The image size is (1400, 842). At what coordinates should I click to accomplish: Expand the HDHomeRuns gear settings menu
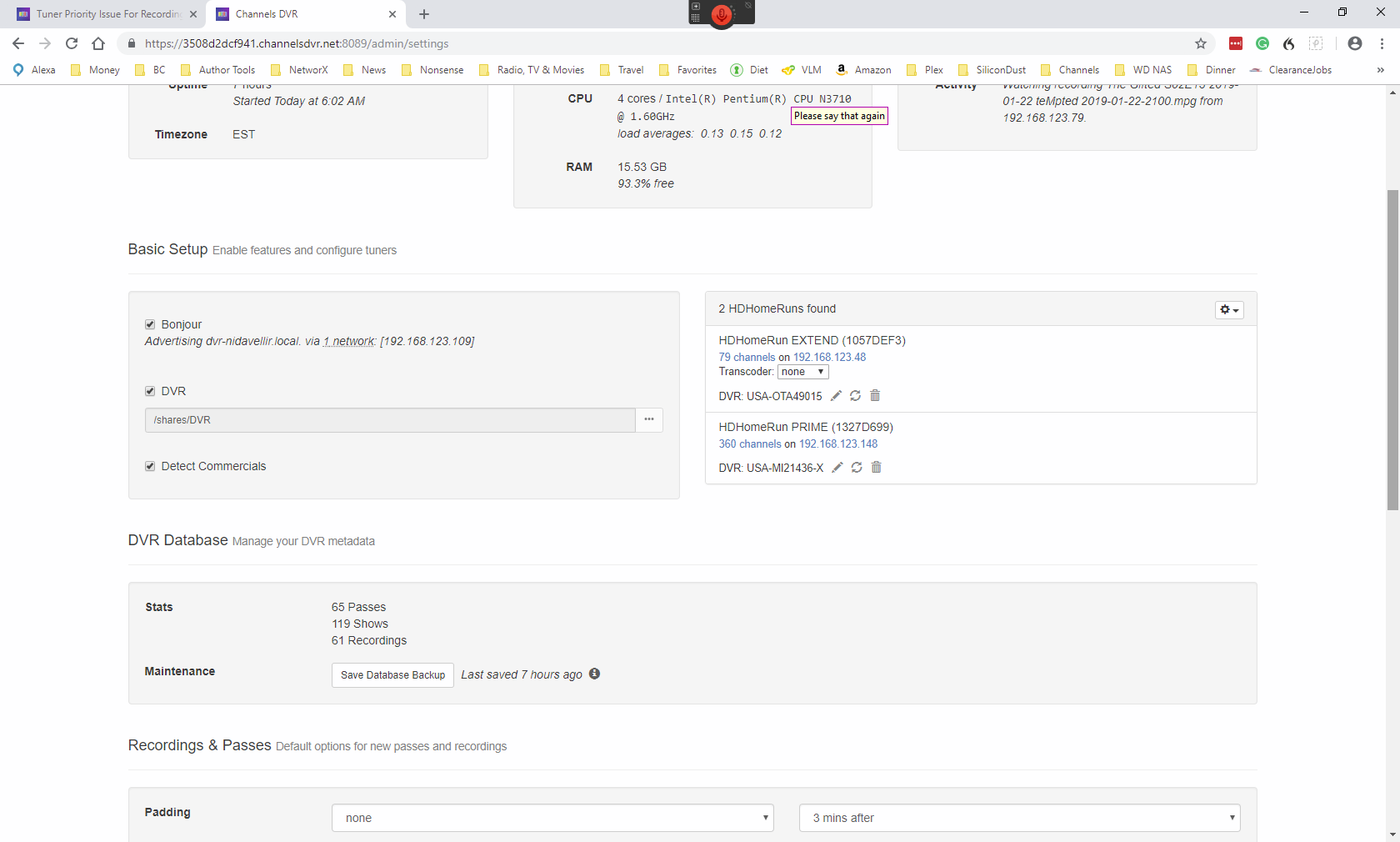coord(1228,310)
